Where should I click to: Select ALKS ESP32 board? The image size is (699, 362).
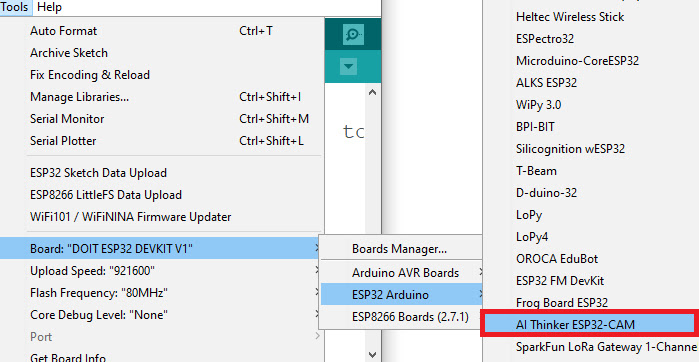pos(591,82)
